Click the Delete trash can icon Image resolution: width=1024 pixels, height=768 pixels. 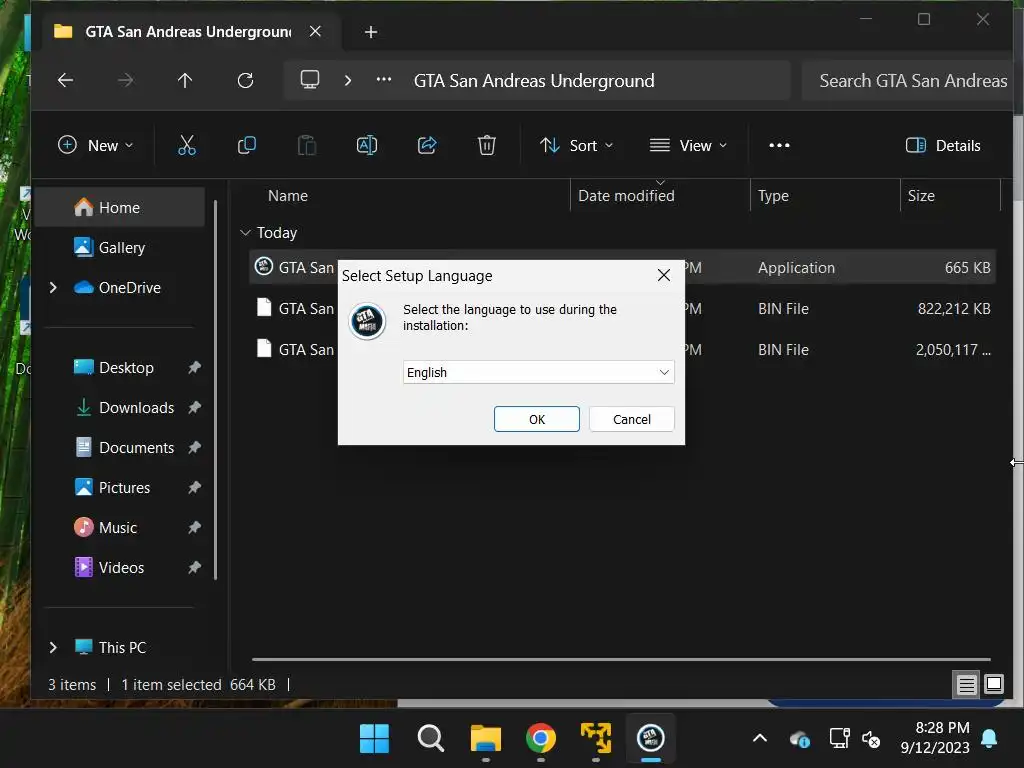487,145
